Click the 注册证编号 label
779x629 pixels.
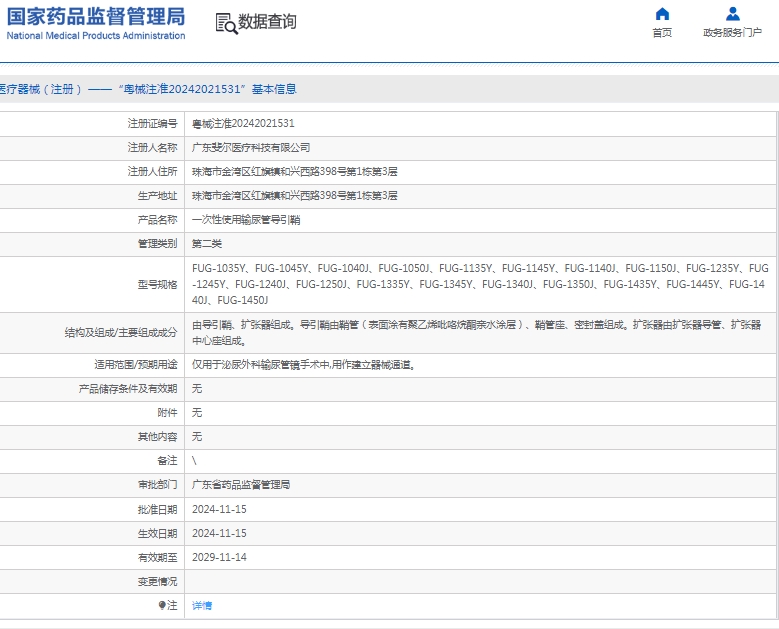152,123
